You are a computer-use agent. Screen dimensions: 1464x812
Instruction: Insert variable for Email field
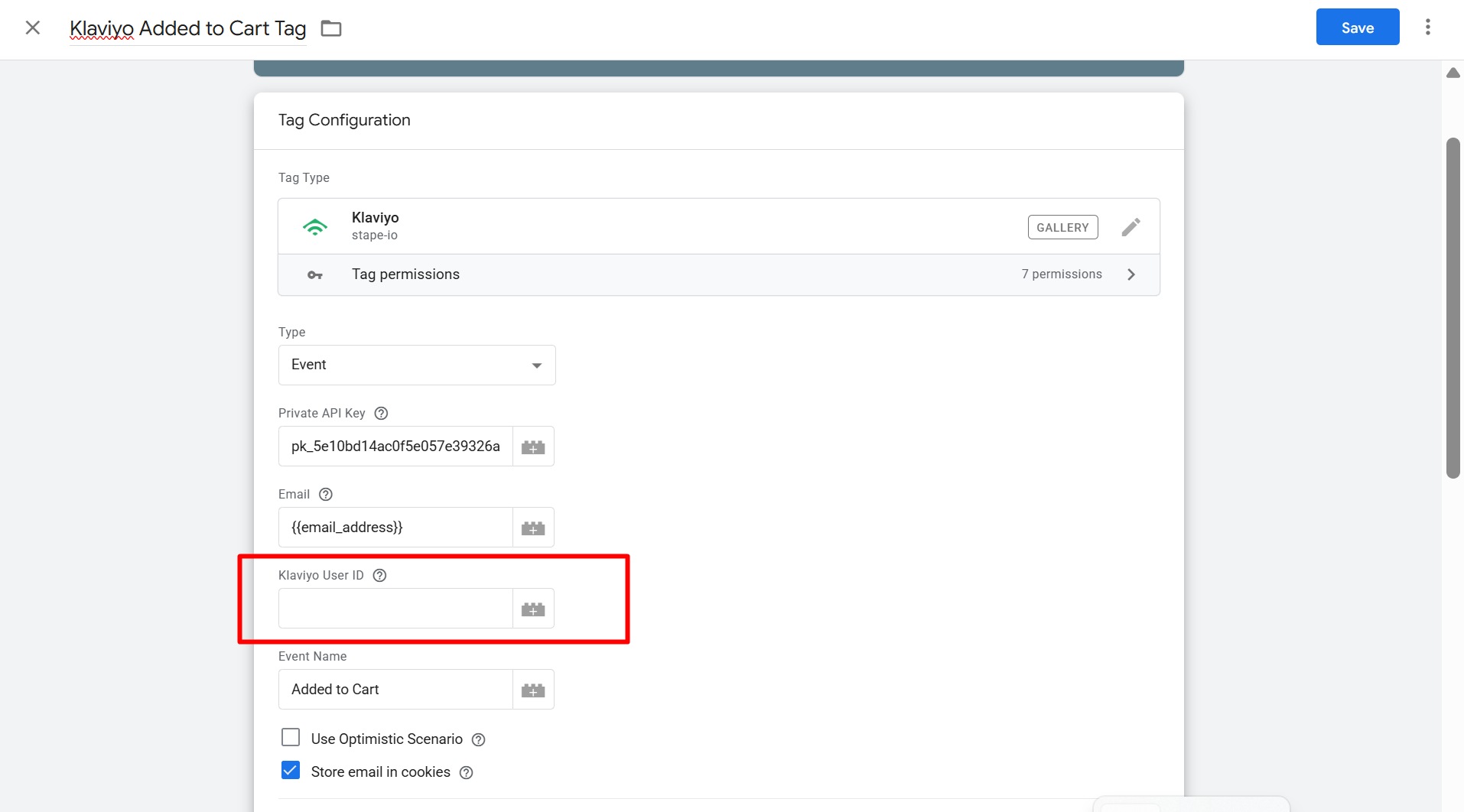pos(532,528)
